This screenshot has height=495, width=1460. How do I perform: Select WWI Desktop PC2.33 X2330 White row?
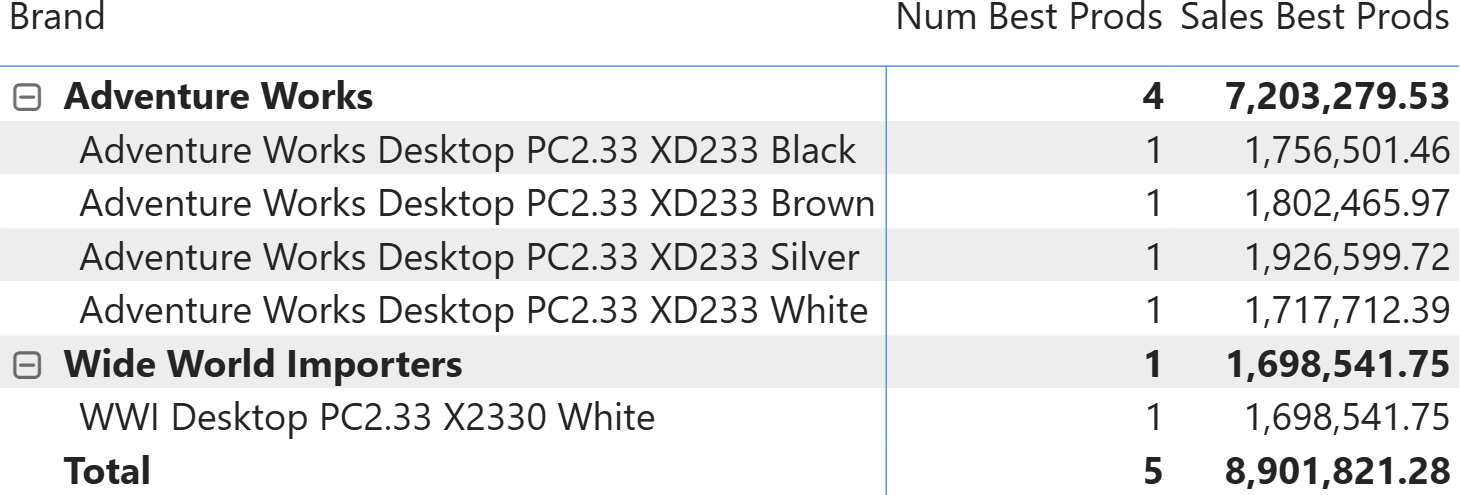[367, 417]
